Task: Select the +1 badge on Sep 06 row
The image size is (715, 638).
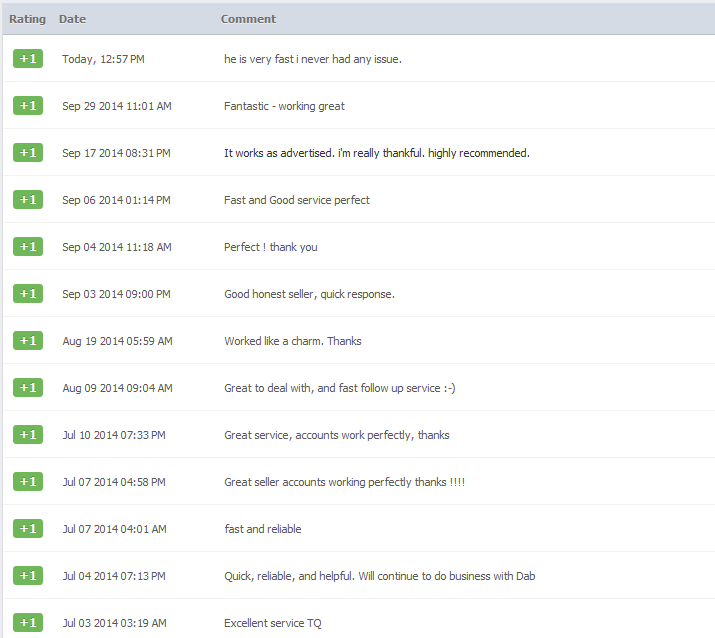Action: [x=28, y=200]
